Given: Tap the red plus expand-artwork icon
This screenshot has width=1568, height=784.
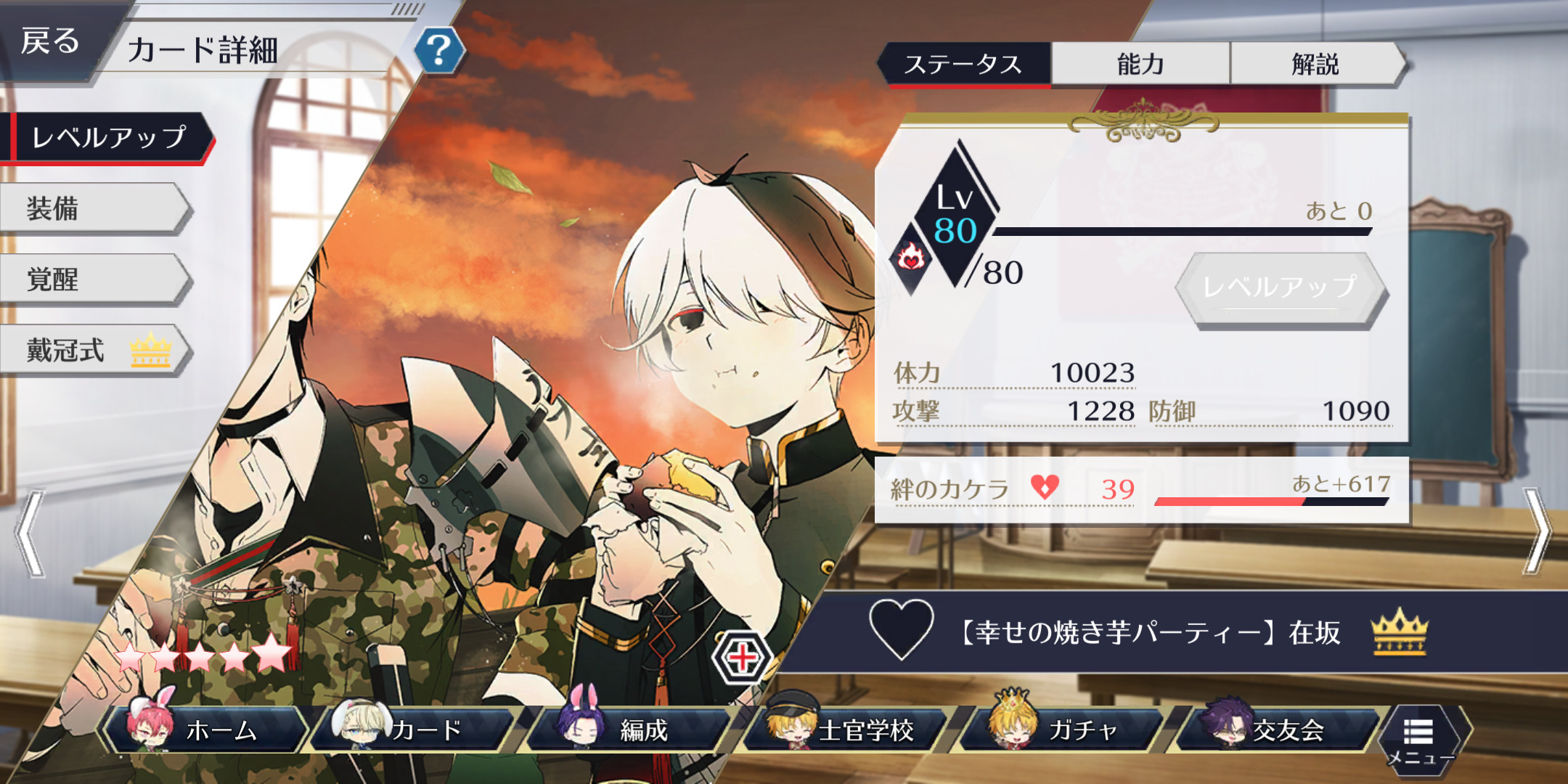Looking at the screenshot, I should [741, 658].
